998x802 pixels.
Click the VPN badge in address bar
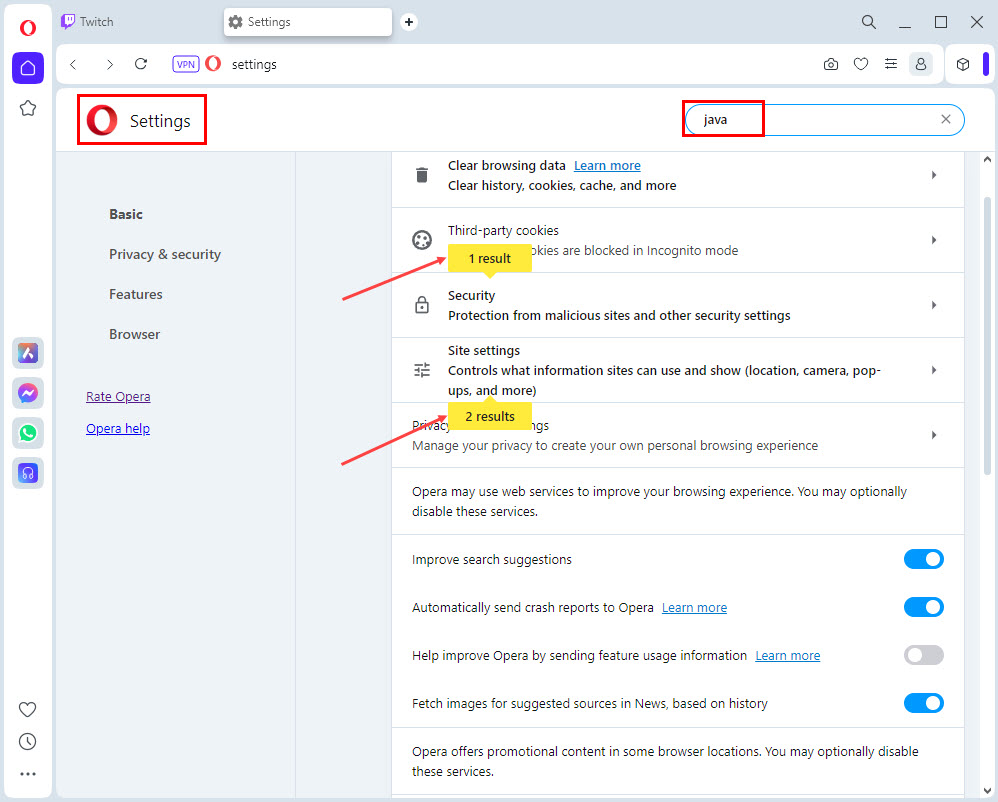click(186, 64)
